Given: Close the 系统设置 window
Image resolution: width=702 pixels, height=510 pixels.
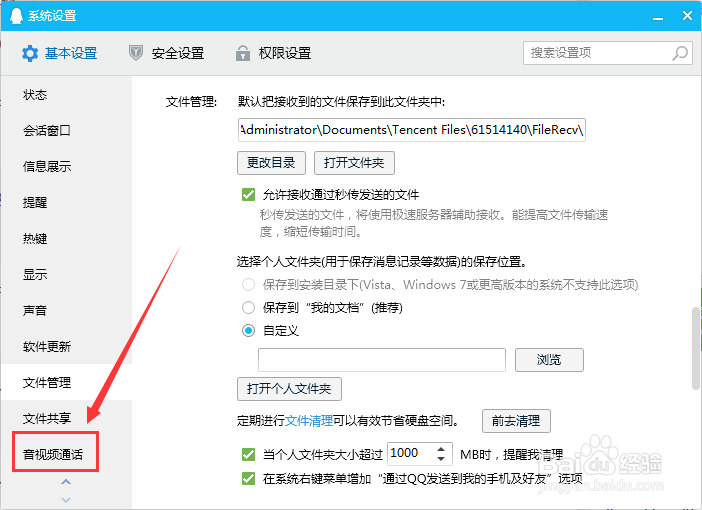Looking at the screenshot, I should (x=688, y=16).
